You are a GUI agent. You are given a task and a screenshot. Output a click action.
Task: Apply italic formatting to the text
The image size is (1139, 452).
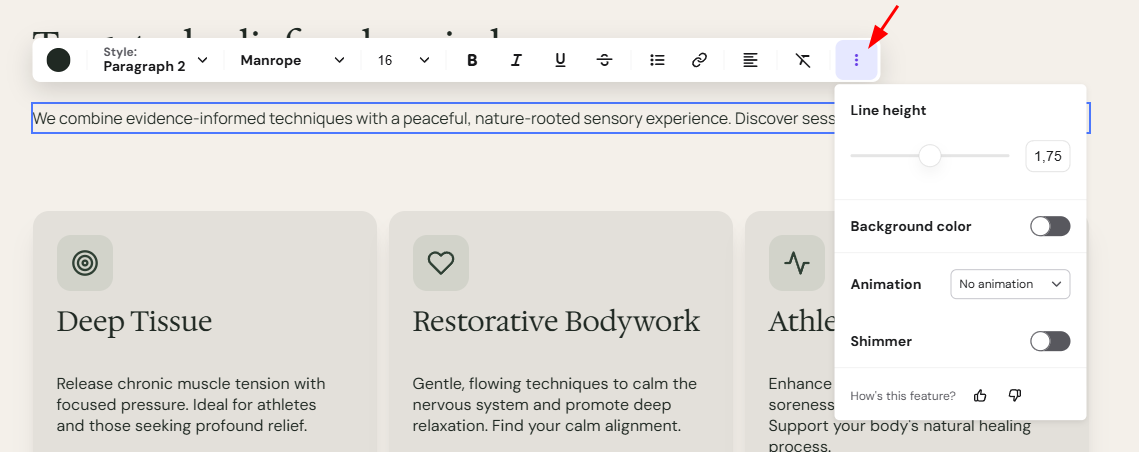[516, 60]
